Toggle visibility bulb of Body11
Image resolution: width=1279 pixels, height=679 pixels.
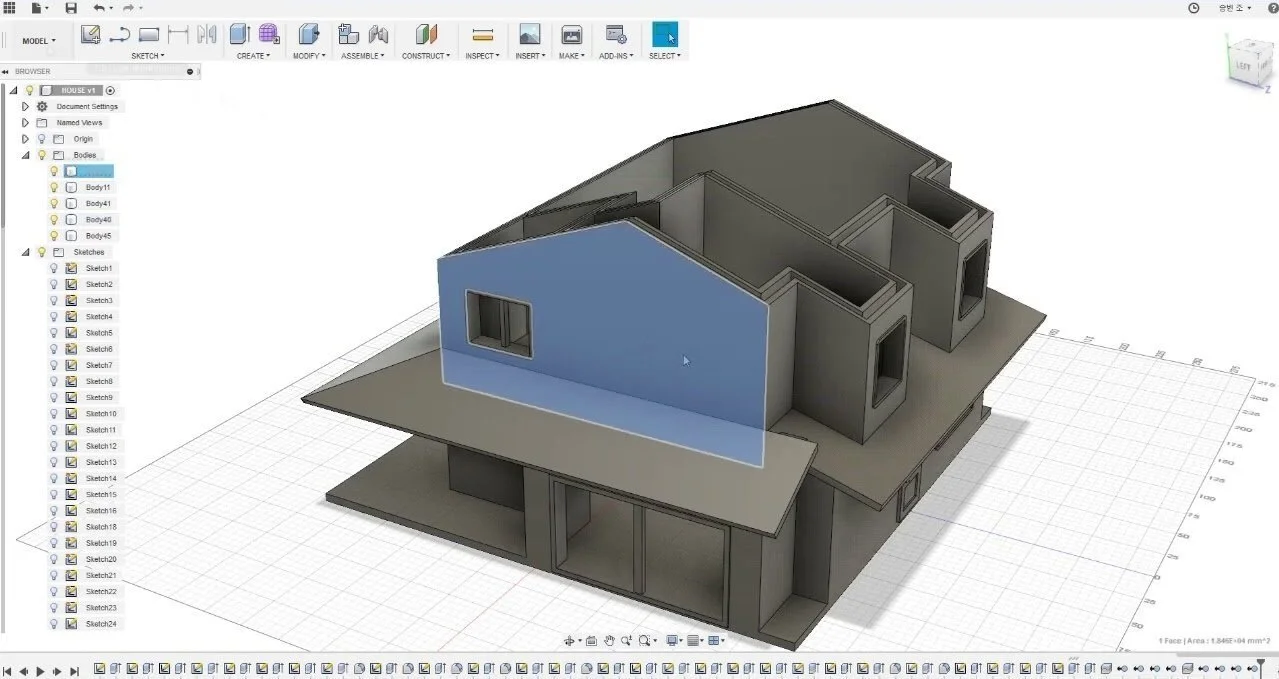click(x=54, y=187)
